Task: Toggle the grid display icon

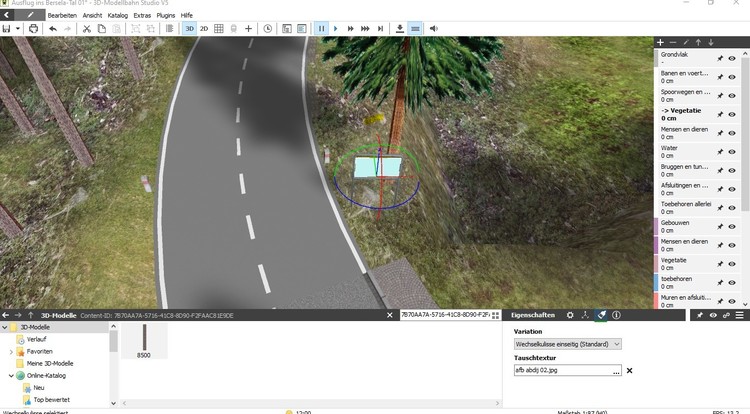Action: 219,29
